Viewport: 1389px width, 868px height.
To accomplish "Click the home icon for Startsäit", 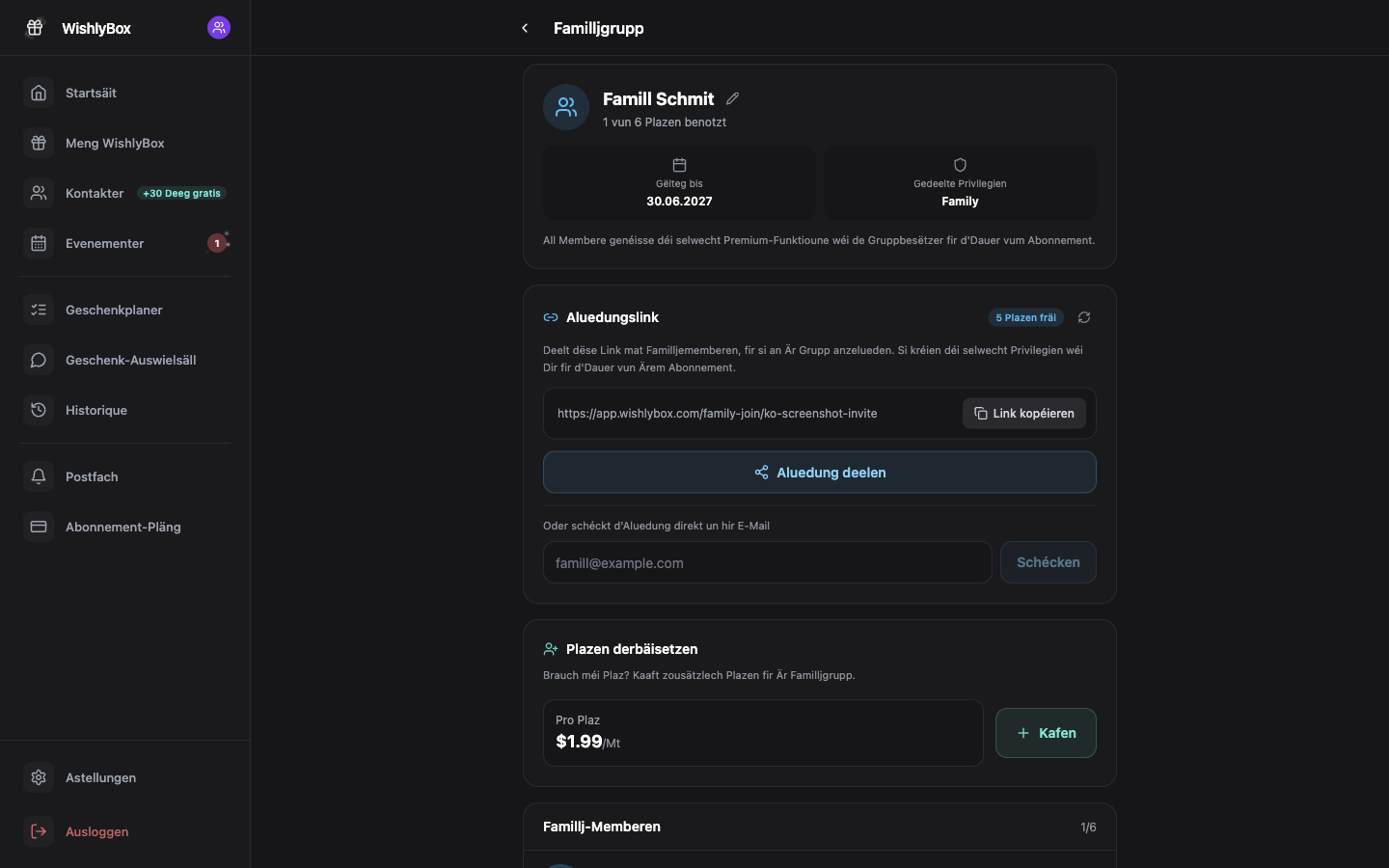I will pyautogui.click(x=39, y=93).
